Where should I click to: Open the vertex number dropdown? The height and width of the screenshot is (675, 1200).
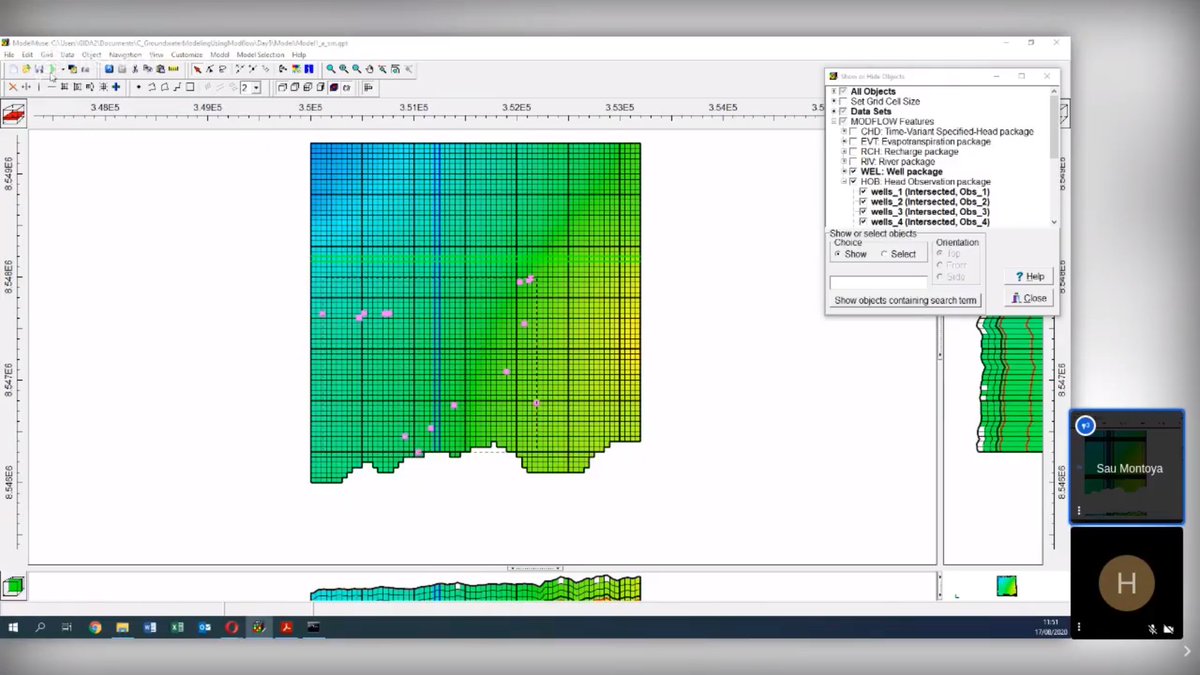(x=255, y=87)
